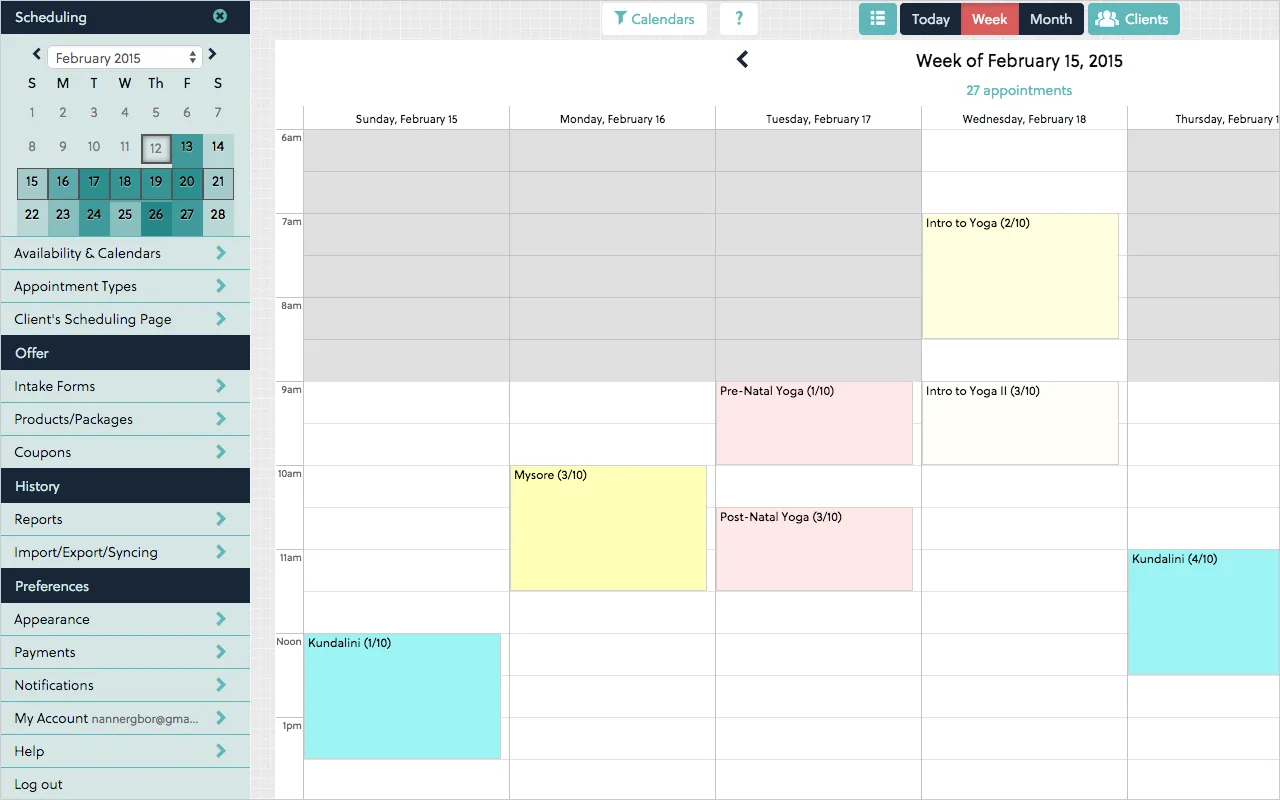The height and width of the screenshot is (800, 1280).
Task: Open the February 2015 month dropdown
Action: [x=125, y=58]
